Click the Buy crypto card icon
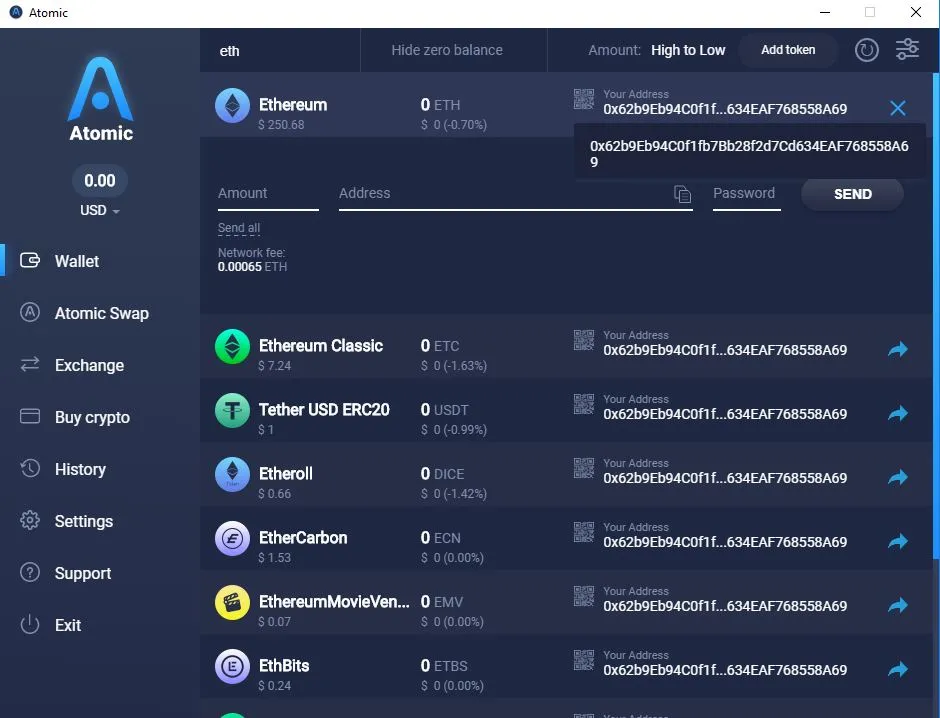Viewport: 940px width, 718px height. (x=30, y=416)
